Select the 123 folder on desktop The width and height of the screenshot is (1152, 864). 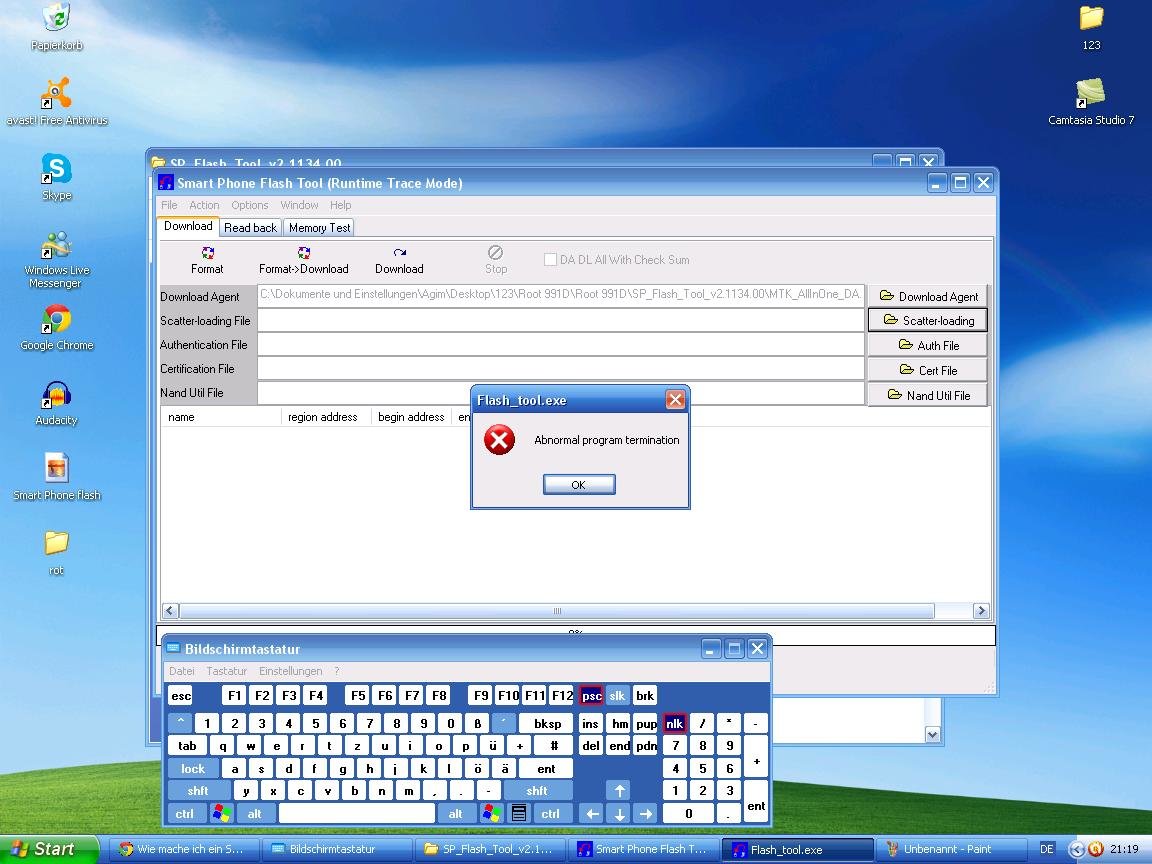1091,27
